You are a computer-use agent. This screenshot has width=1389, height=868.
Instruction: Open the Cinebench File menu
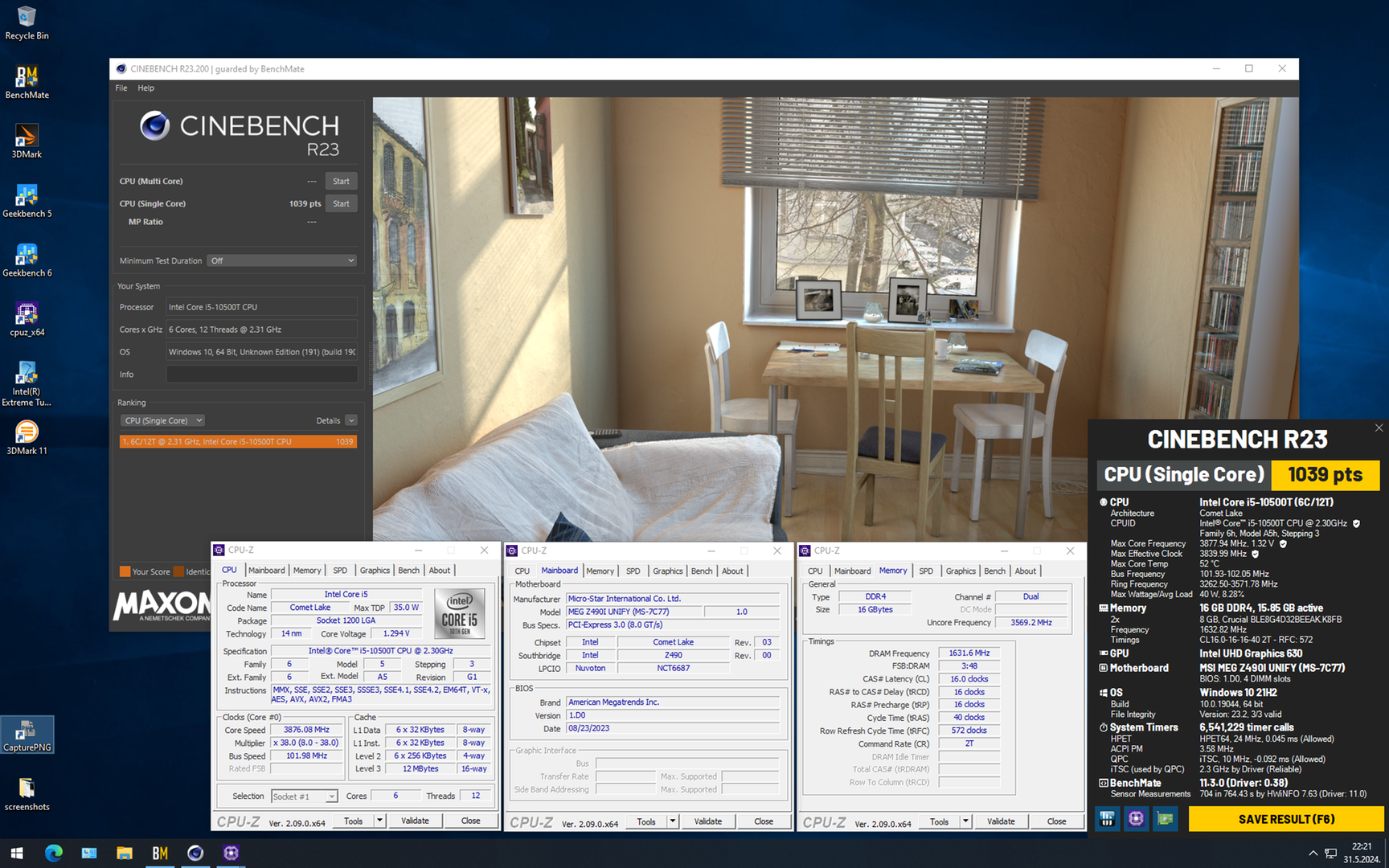point(121,88)
